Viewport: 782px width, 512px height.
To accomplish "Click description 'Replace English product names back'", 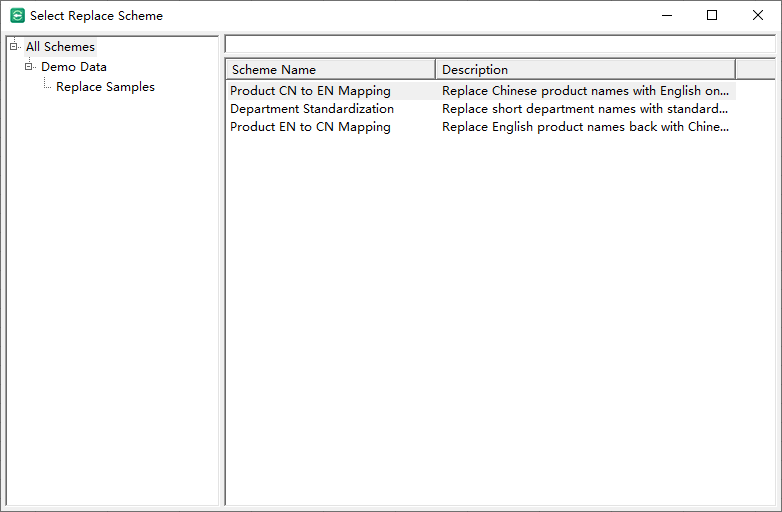I will pyautogui.click(x=586, y=127).
